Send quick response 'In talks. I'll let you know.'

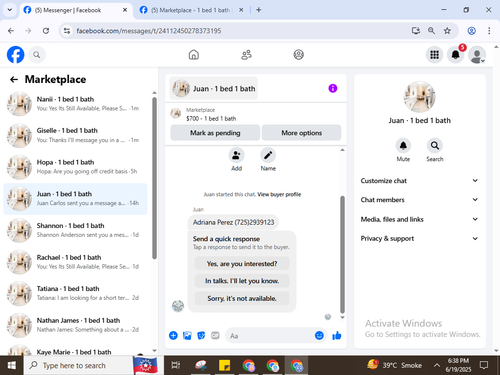pos(242,281)
